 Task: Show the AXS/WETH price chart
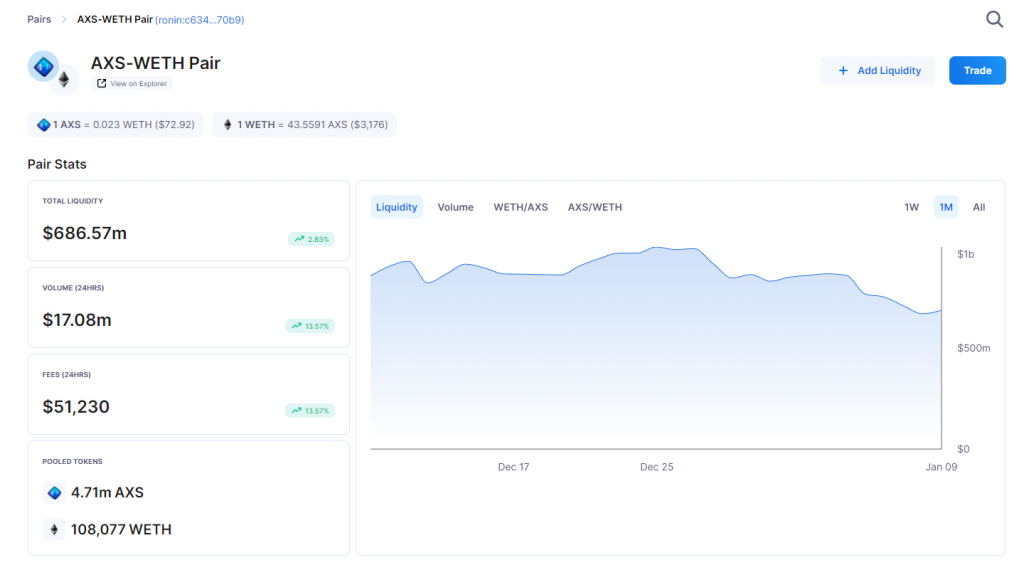point(595,207)
